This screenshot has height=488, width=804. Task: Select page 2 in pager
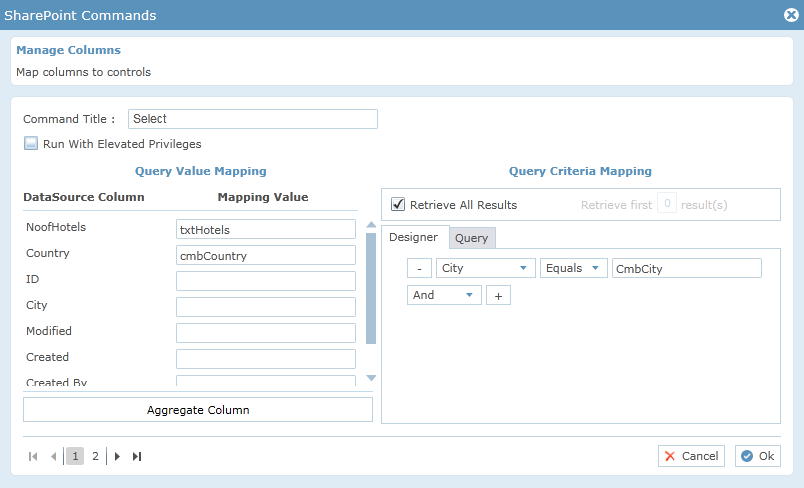(95, 456)
